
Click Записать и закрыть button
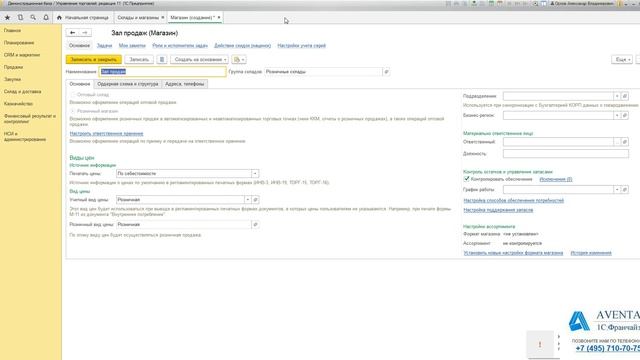tap(93, 60)
